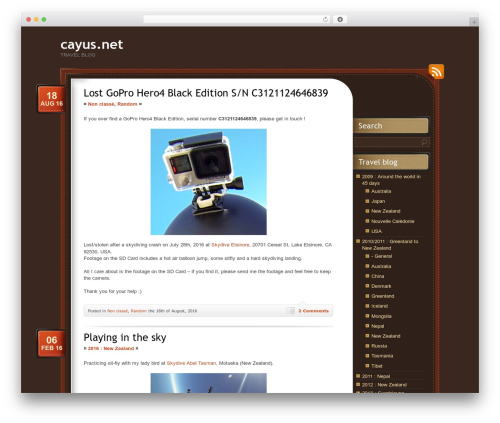Open a new browser tab with plus

tap(474, 22)
